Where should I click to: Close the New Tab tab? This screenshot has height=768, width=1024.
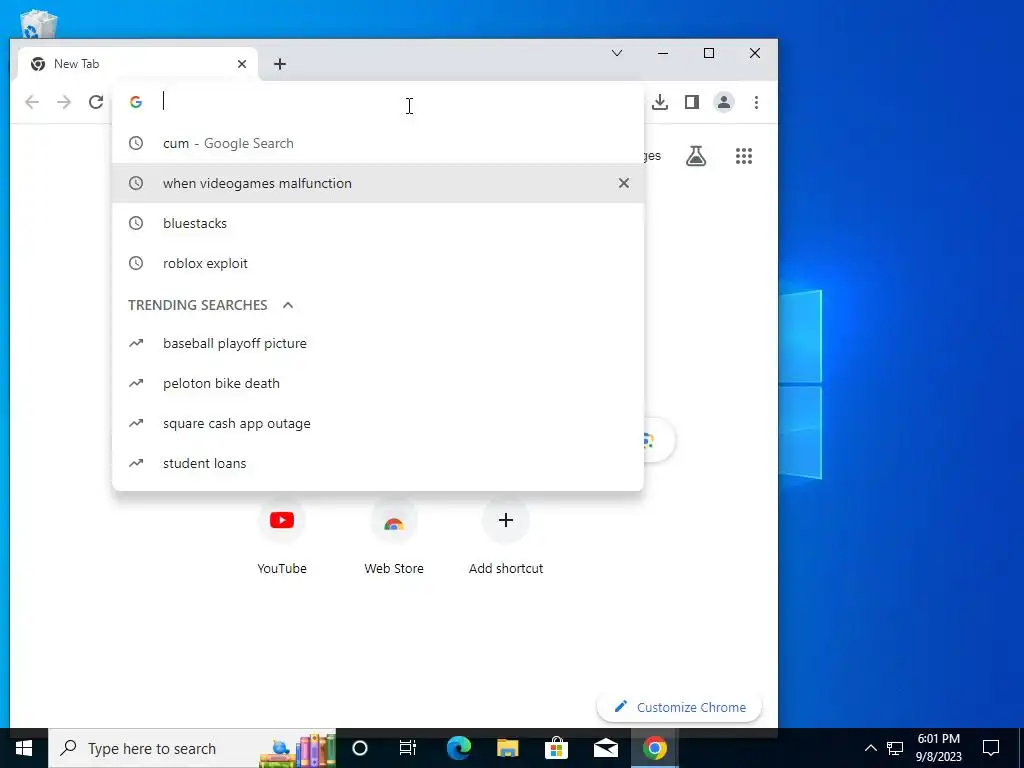pos(242,64)
